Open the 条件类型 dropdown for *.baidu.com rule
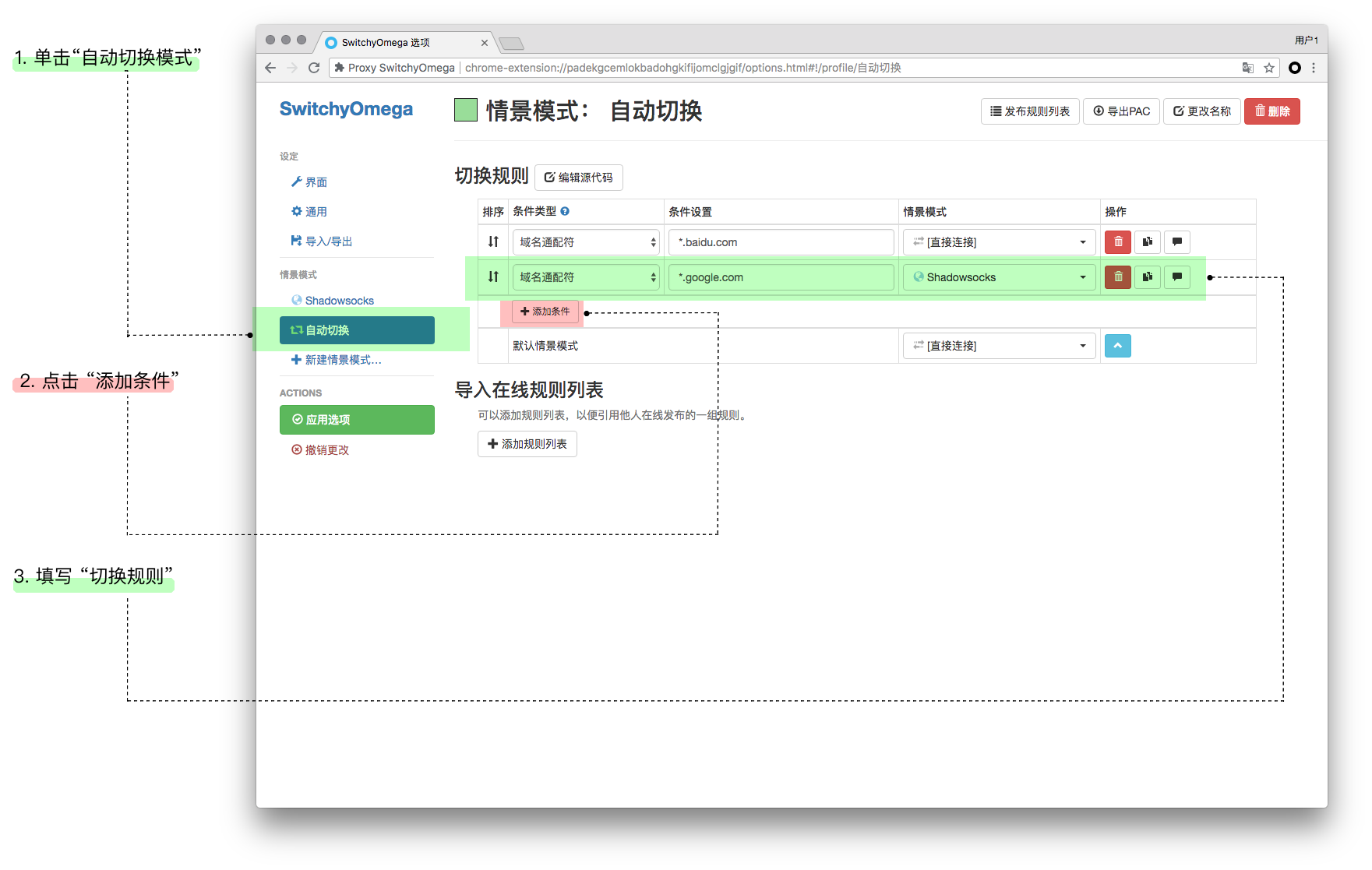The height and width of the screenshot is (870, 1372). coord(585,242)
